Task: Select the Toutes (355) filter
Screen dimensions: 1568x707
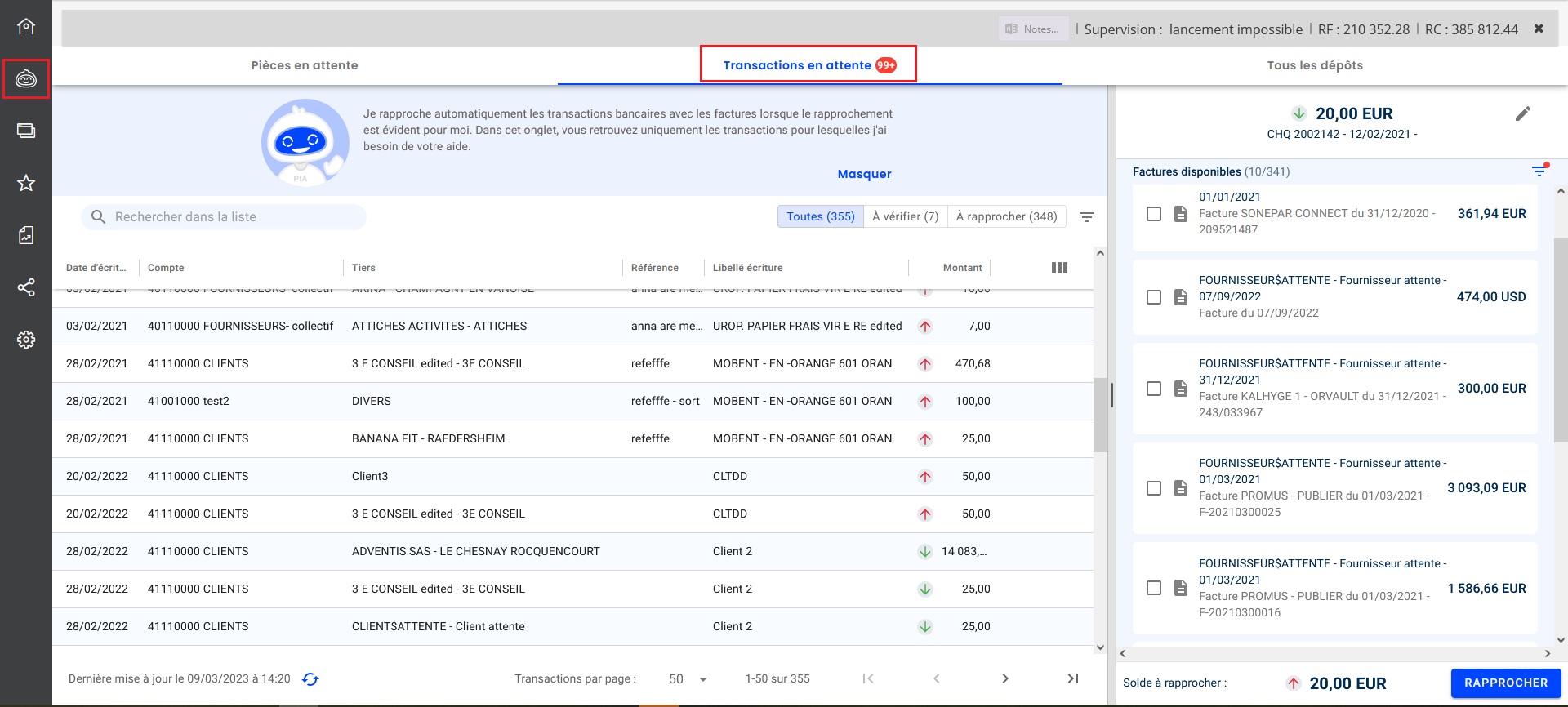Action: [821, 216]
